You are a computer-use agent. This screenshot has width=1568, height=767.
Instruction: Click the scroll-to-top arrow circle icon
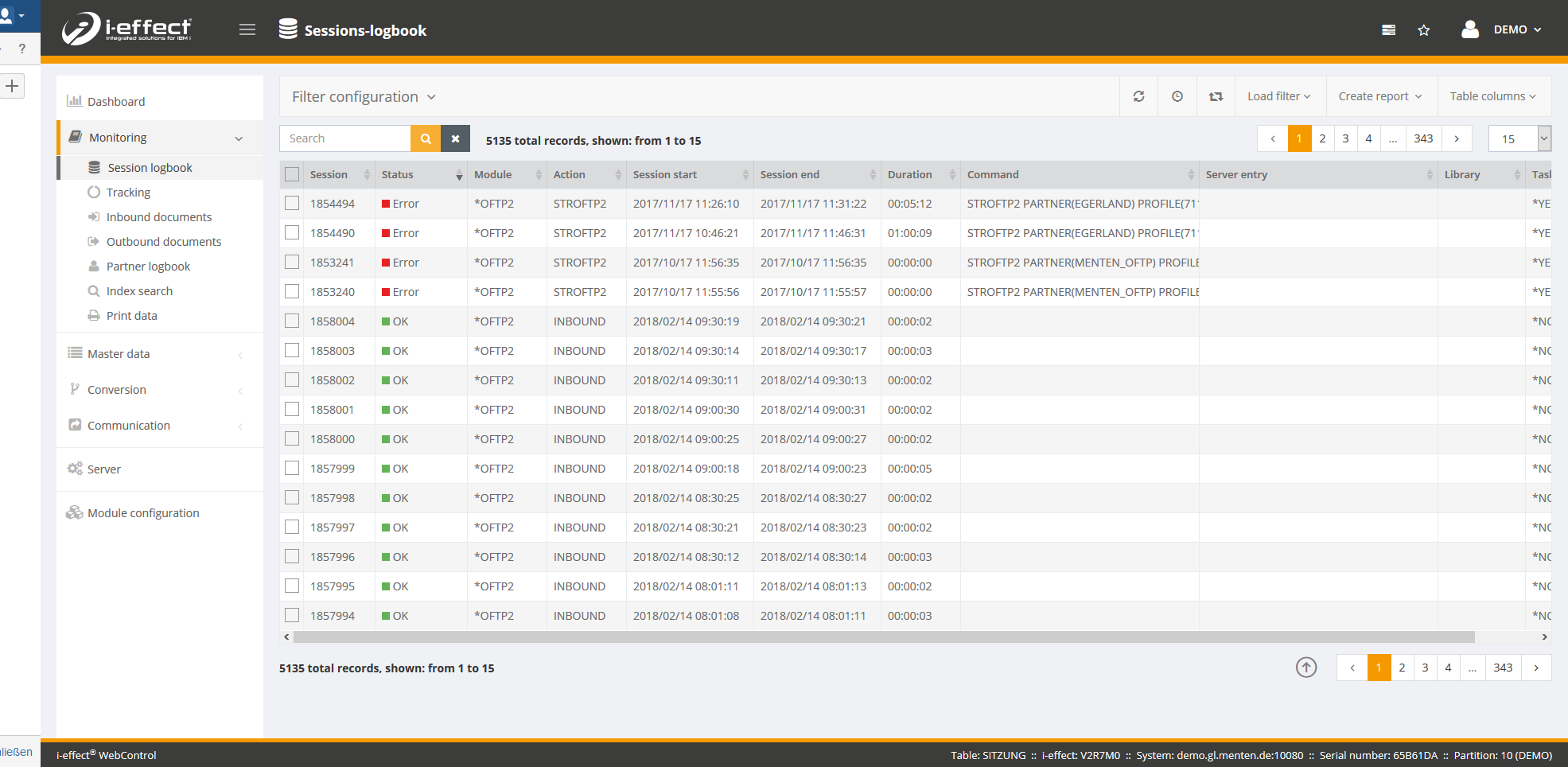pyautogui.click(x=1305, y=668)
